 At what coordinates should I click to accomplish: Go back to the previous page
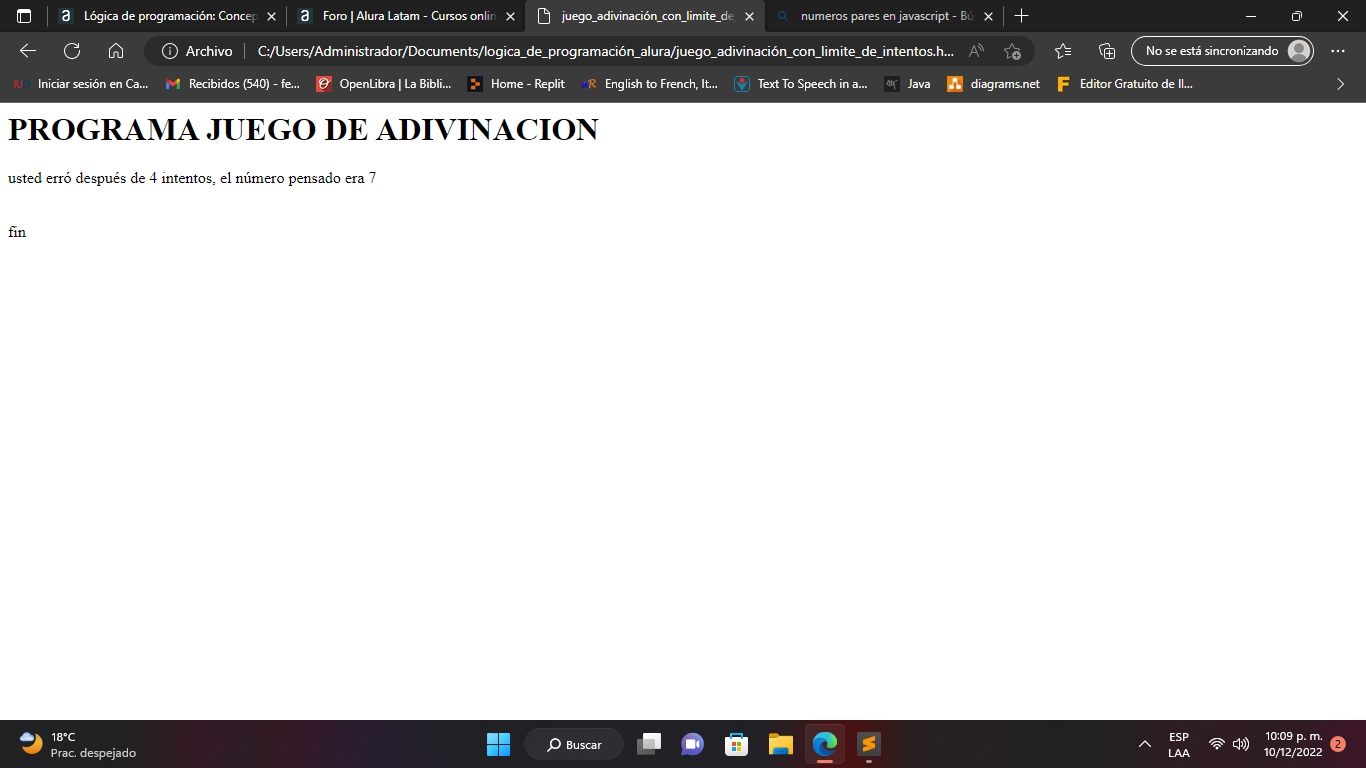point(28,51)
